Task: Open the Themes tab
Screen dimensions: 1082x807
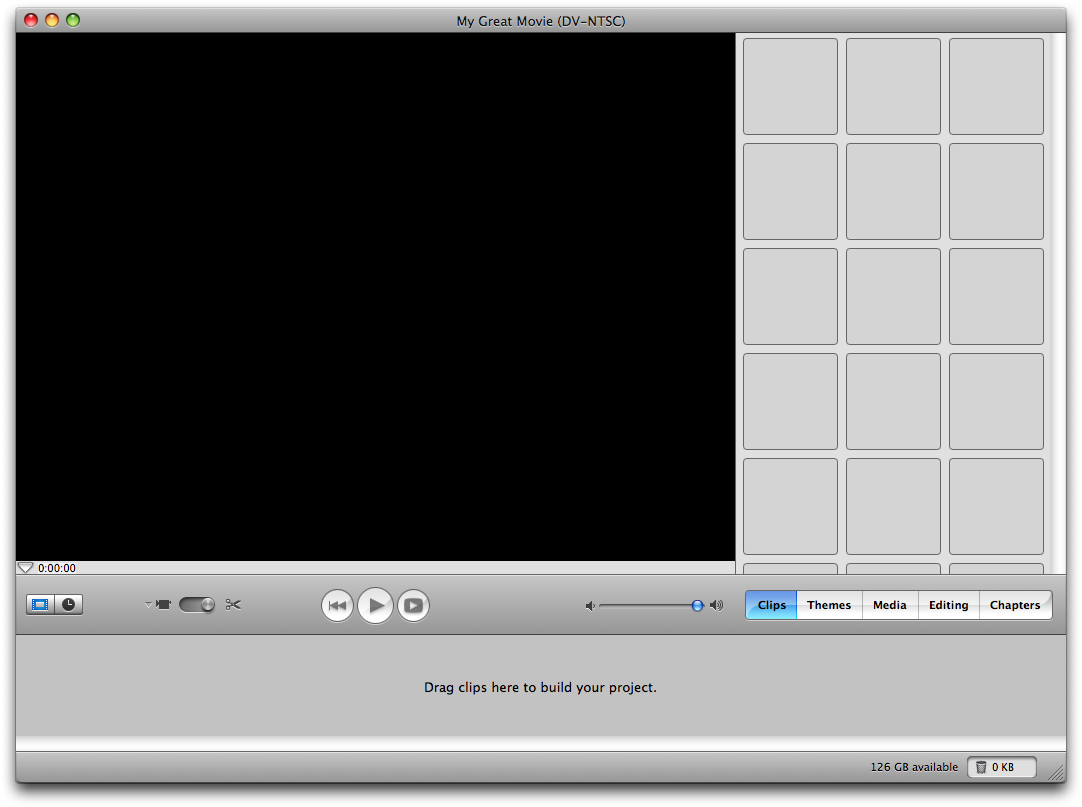Action: 829,605
